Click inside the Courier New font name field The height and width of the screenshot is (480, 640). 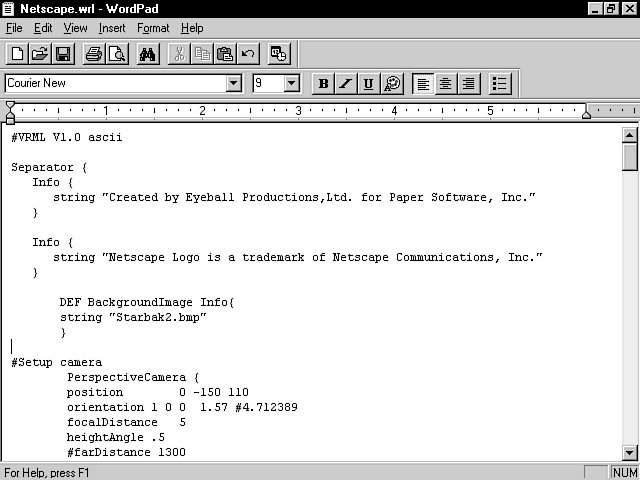(x=116, y=83)
